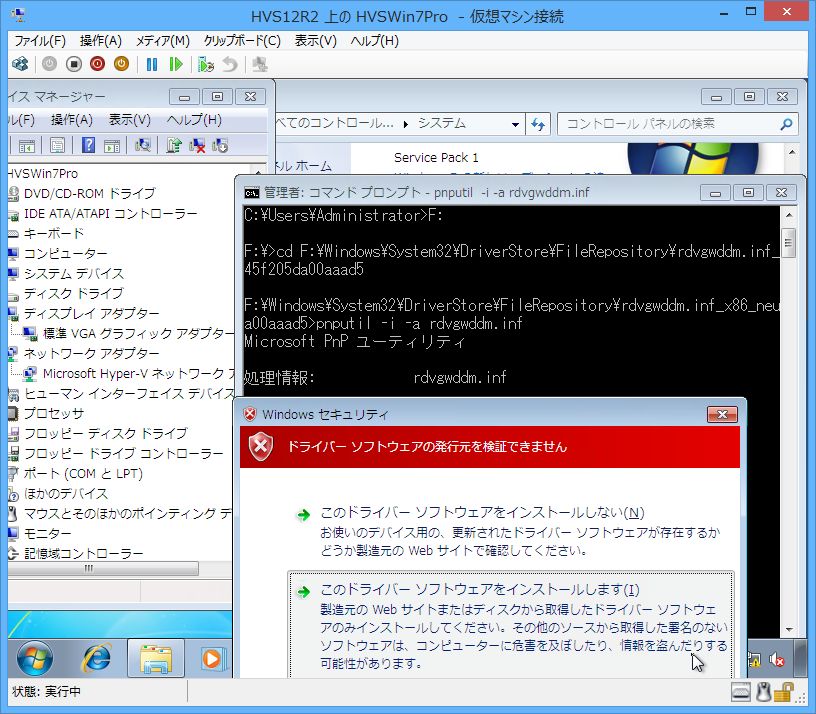Select ネットワーク アダプター in the device tree
This screenshot has width=816, height=714.
click(x=91, y=353)
